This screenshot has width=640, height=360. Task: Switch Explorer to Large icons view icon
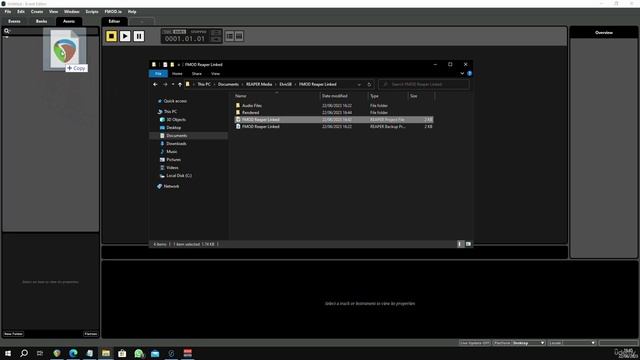tap(468, 244)
